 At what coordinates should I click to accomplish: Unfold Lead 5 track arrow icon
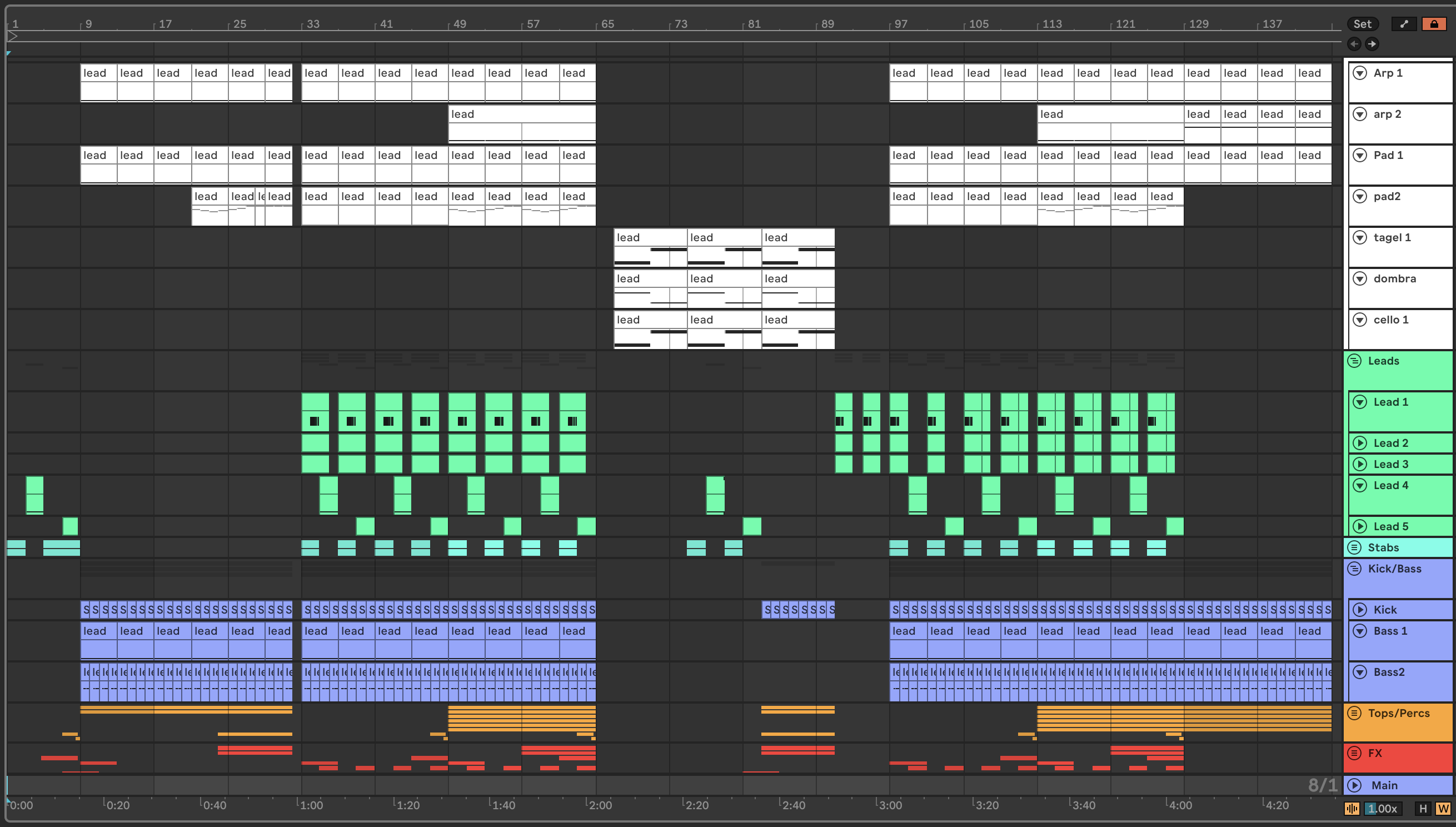tap(1359, 526)
